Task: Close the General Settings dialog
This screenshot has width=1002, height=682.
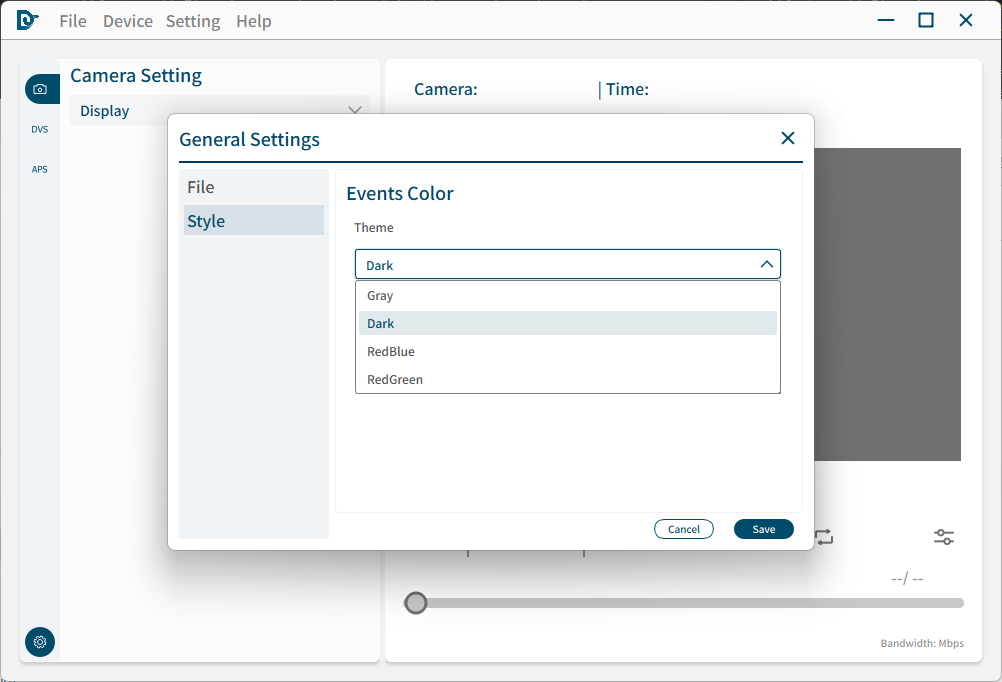Action: click(x=788, y=139)
